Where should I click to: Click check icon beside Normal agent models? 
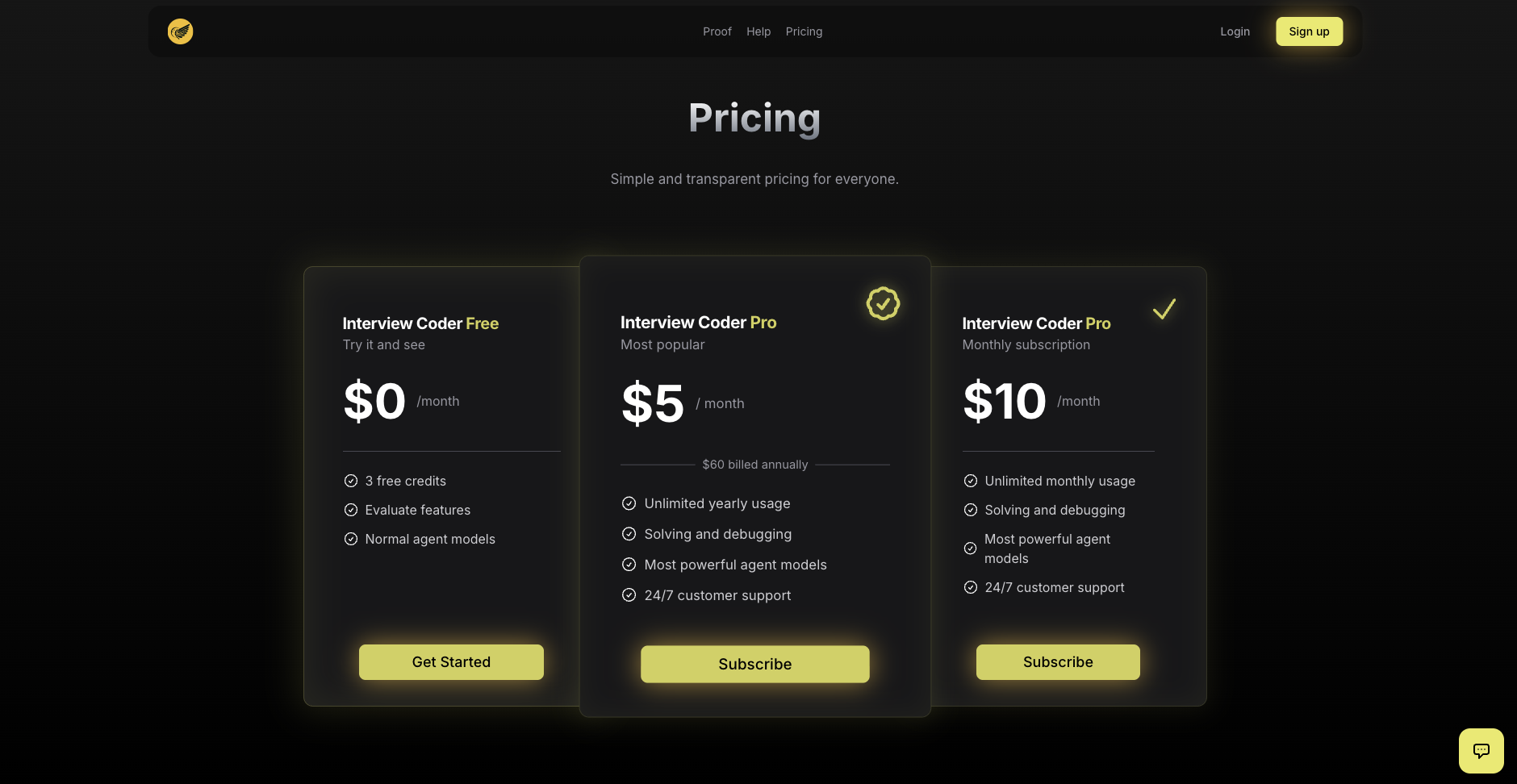tap(351, 539)
